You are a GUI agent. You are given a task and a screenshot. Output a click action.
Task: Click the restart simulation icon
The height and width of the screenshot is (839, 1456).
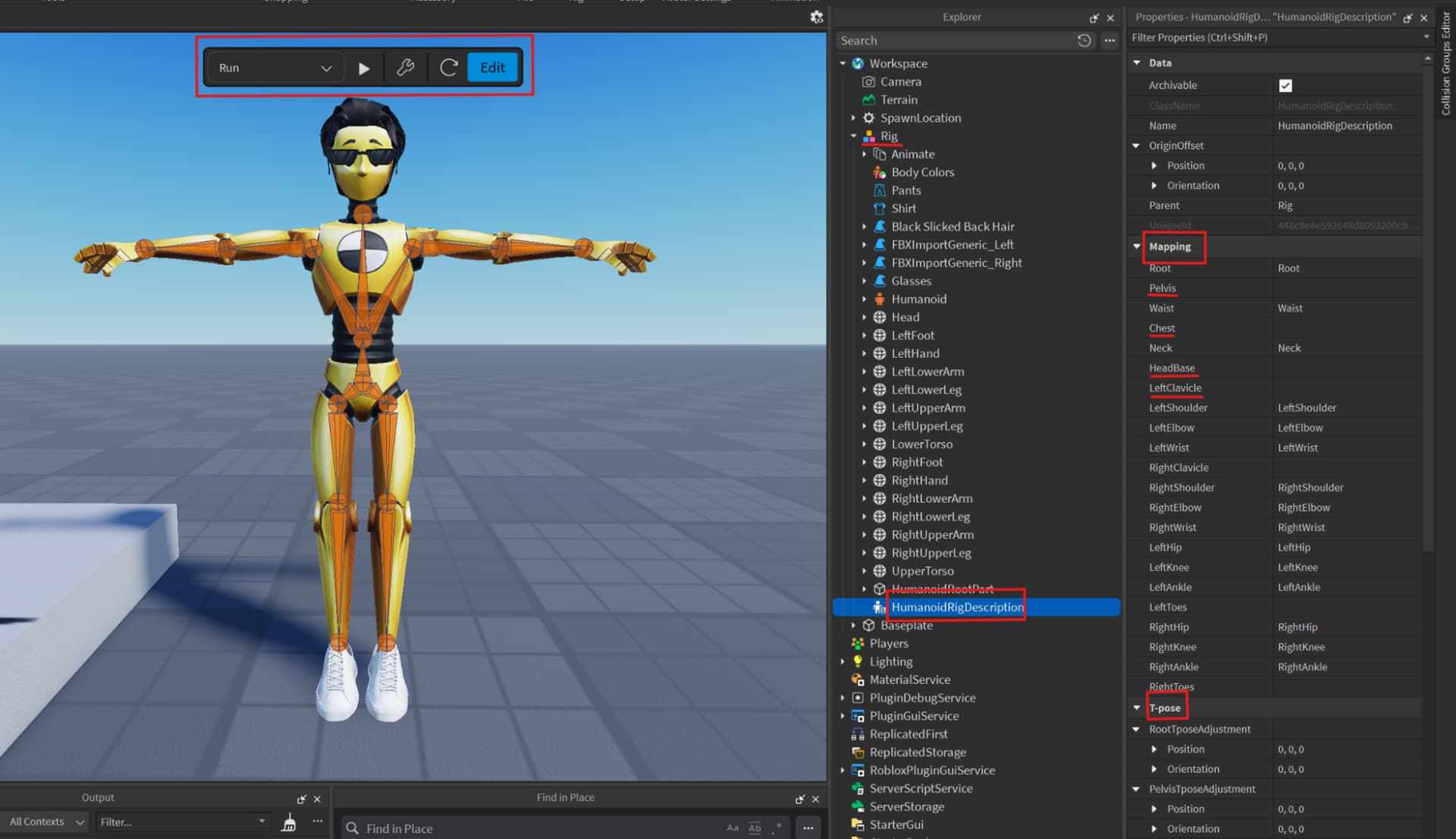(x=448, y=67)
